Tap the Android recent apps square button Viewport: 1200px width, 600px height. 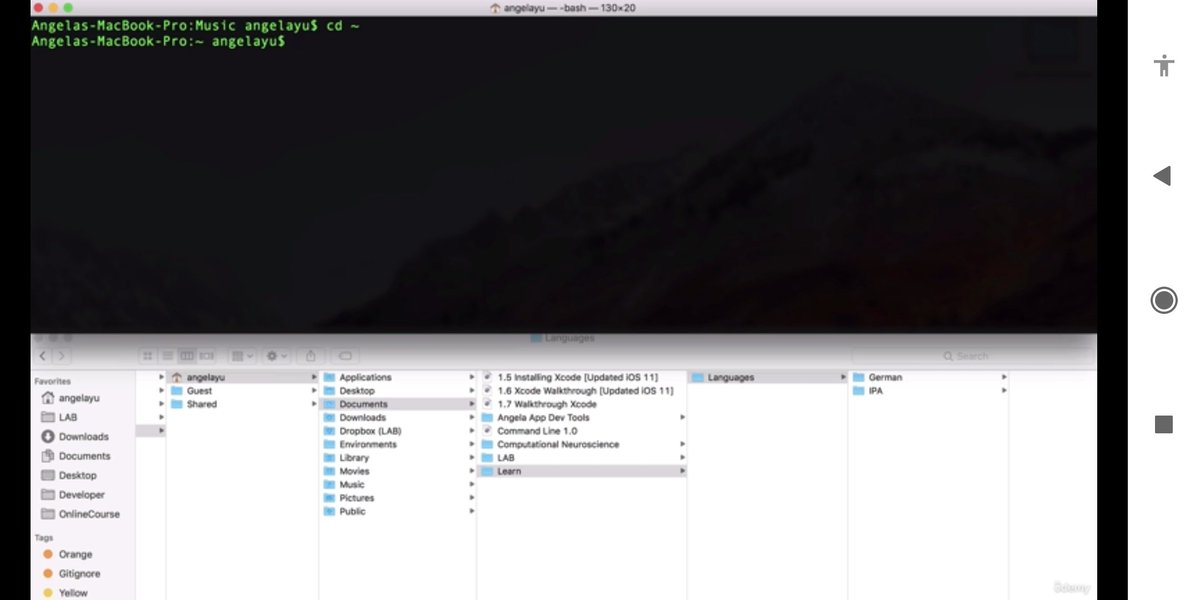1163,425
